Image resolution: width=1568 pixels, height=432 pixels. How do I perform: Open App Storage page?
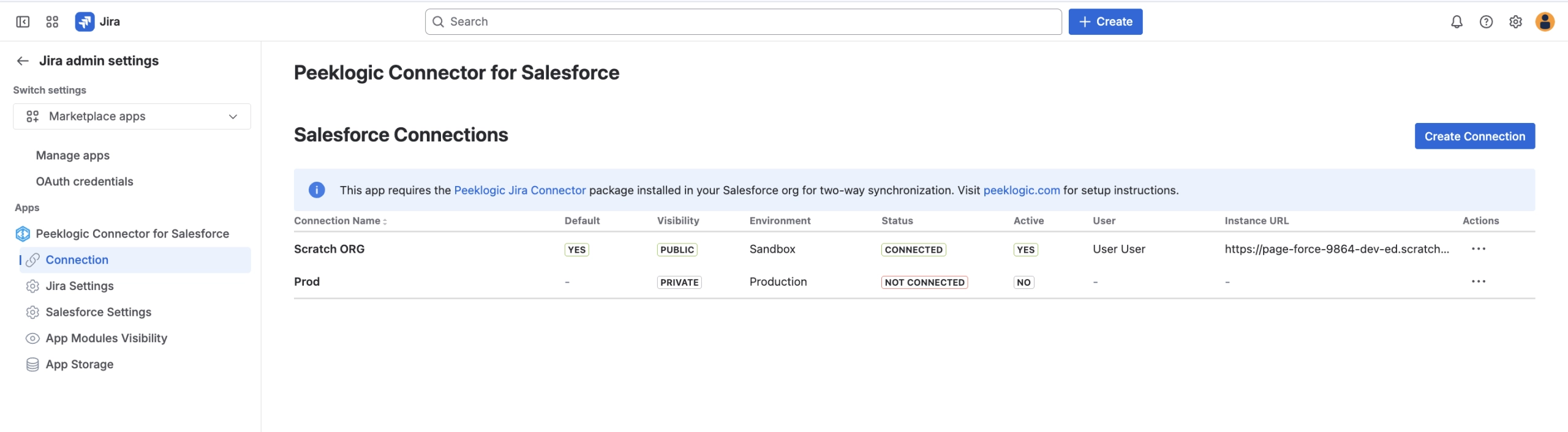point(80,365)
